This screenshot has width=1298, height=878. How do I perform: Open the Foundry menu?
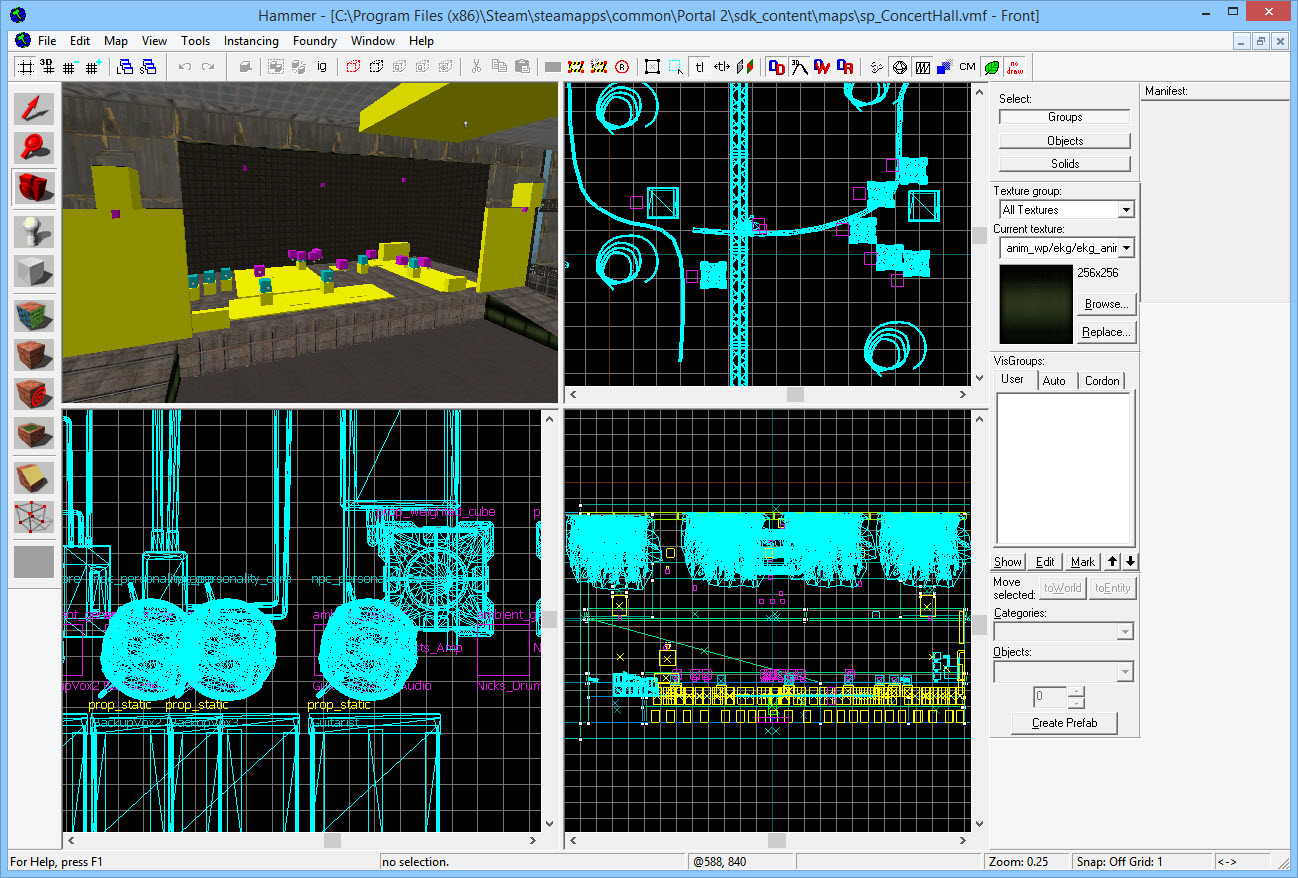pyautogui.click(x=315, y=41)
